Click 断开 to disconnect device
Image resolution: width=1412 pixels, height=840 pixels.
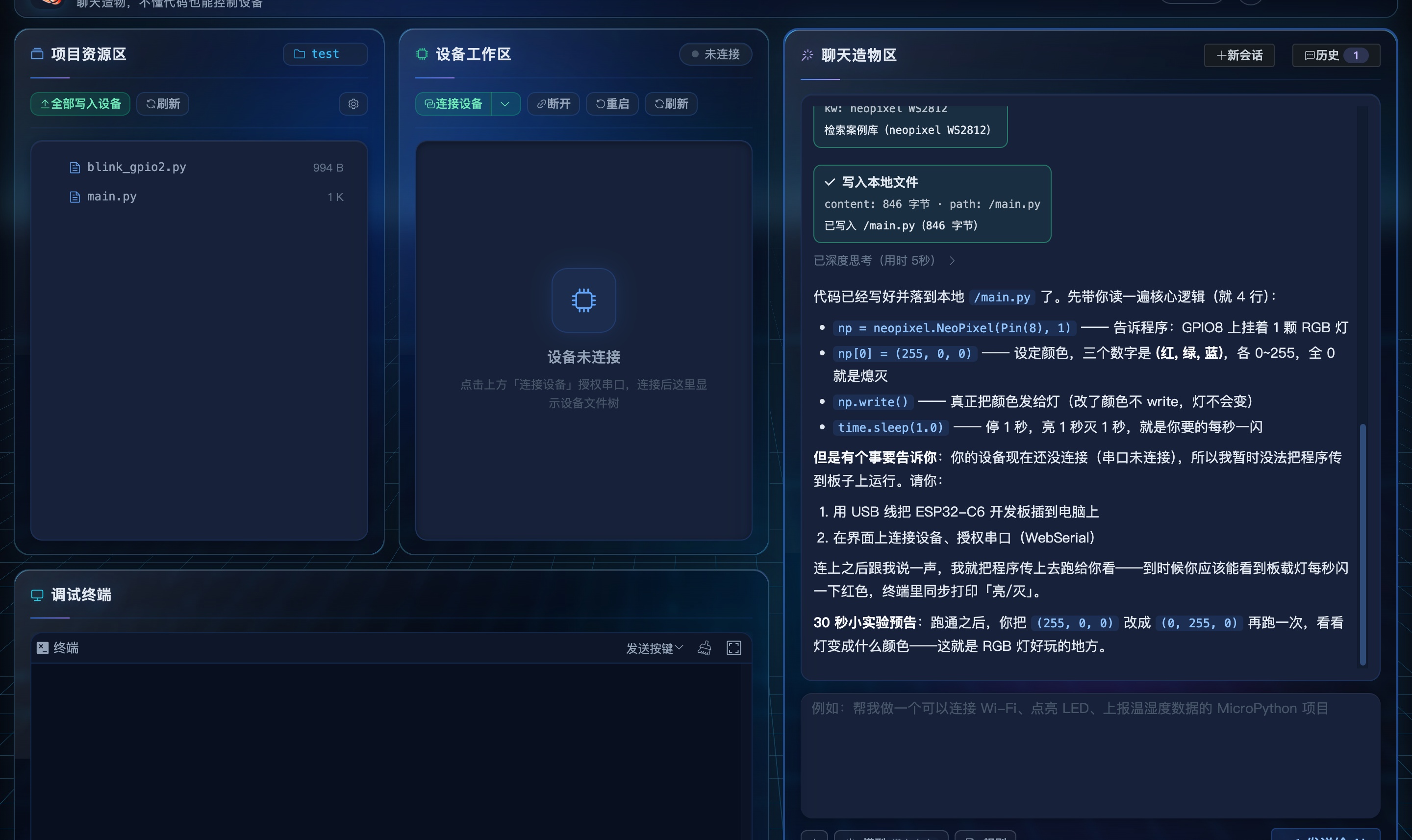point(553,103)
